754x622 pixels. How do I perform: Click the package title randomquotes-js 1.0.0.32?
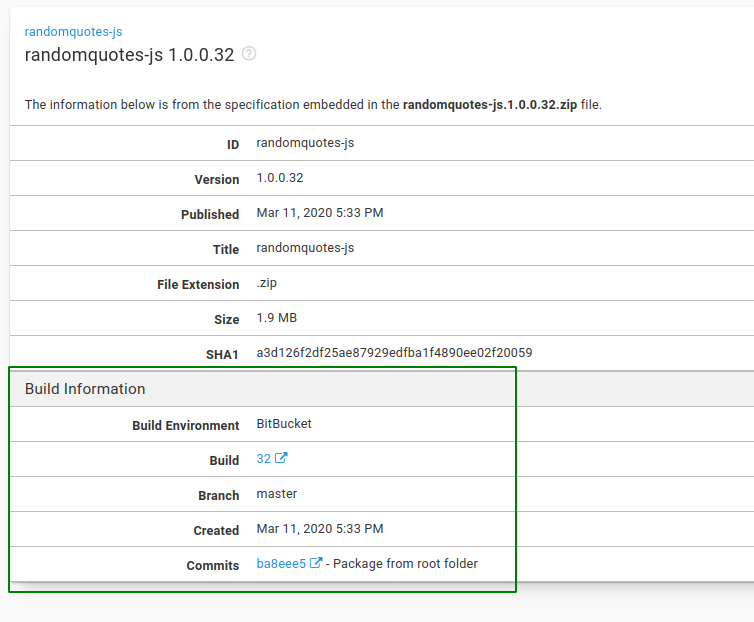[x=129, y=55]
